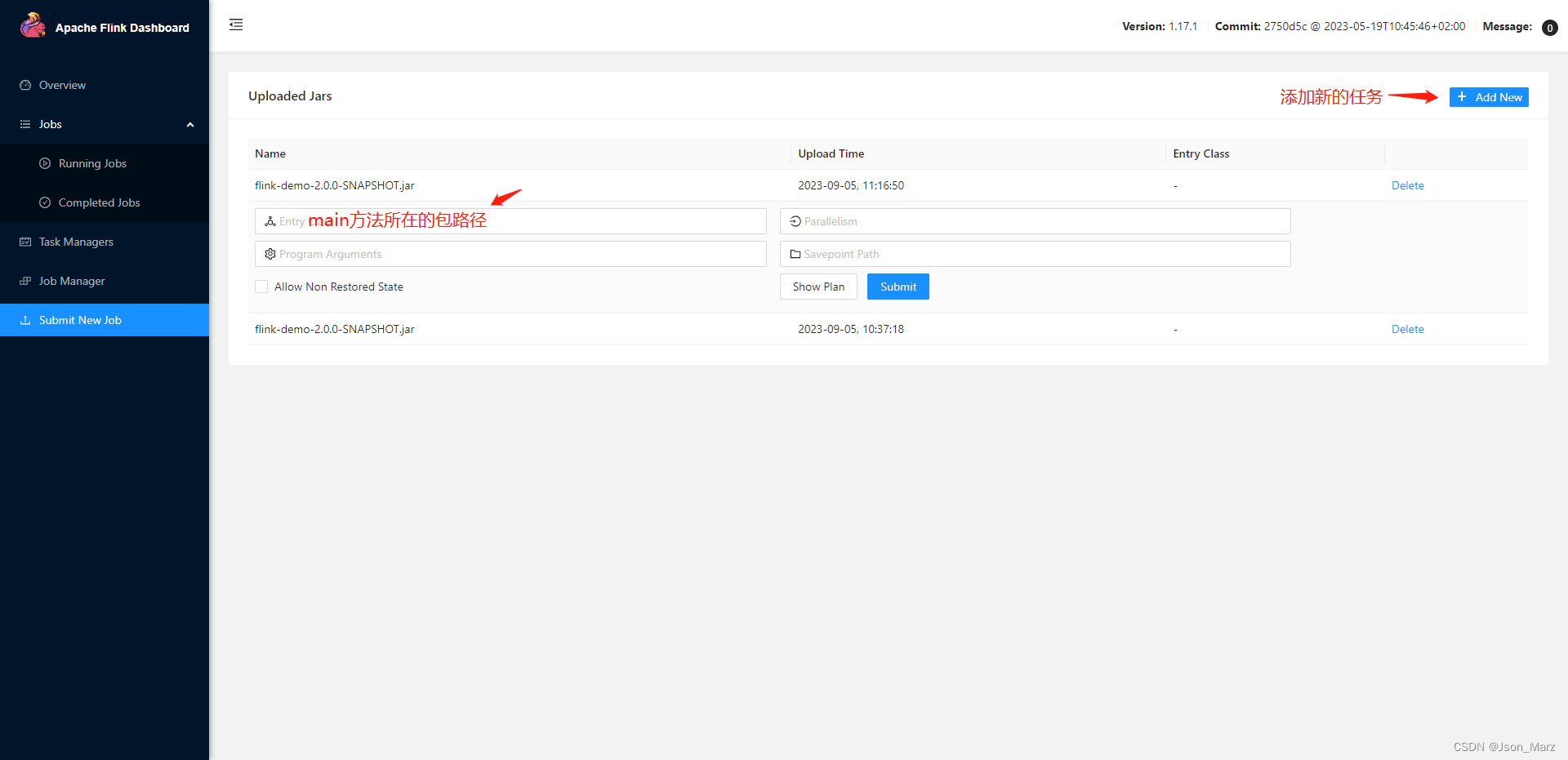
Task: Click the Version 1.17.1 text
Action: coord(1160,26)
